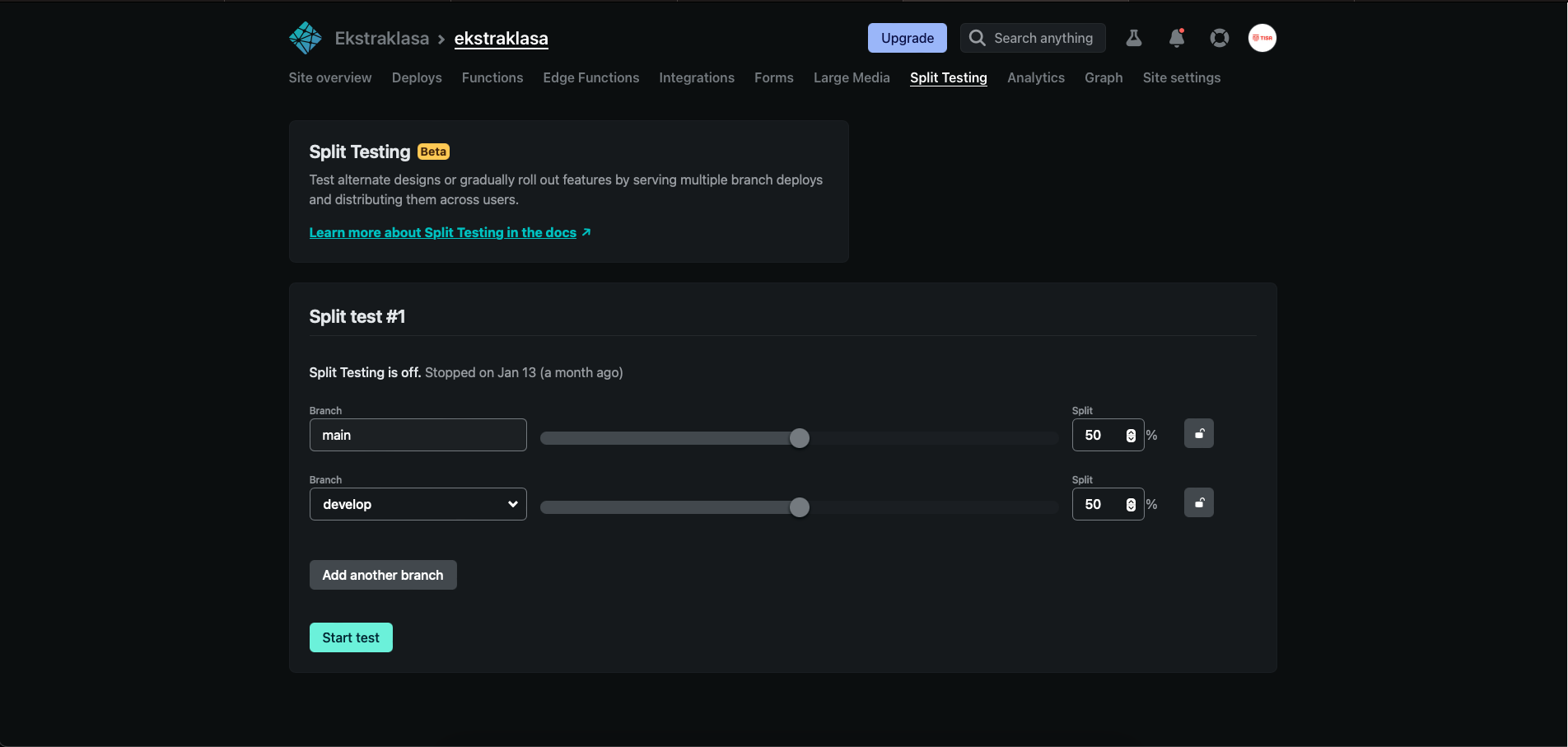This screenshot has height=747, width=1568.
Task: Click the main branch name field
Action: pyautogui.click(x=418, y=435)
